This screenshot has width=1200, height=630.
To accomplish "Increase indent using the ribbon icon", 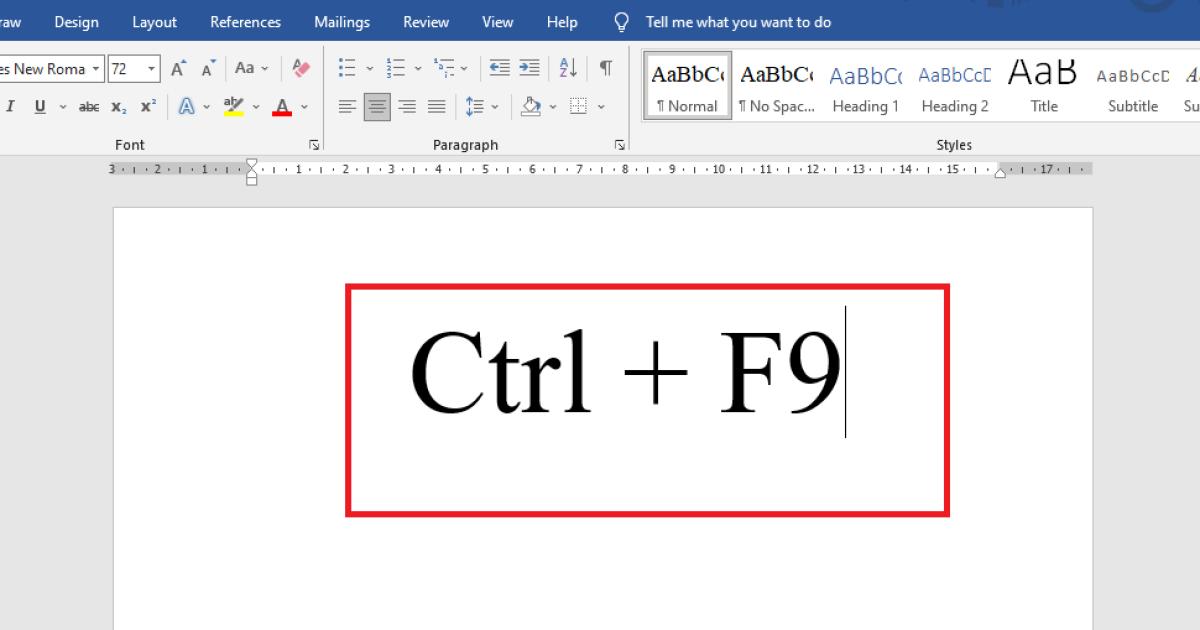I will coord(529,68).
